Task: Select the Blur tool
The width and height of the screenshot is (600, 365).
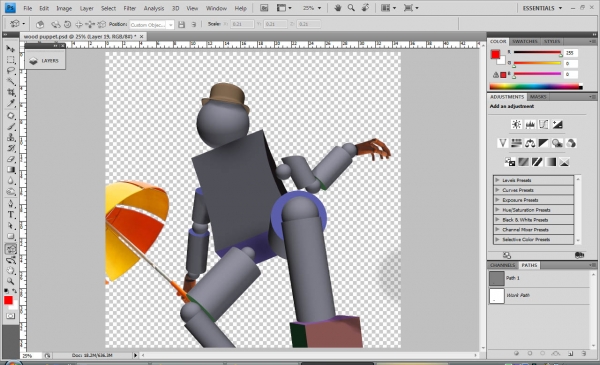Action: (10, 181)
